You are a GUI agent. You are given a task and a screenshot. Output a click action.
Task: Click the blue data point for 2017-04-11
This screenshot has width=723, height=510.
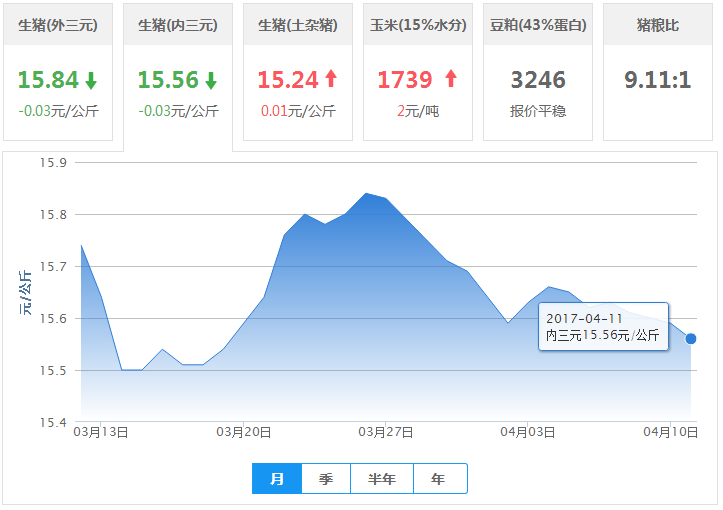tap(690, 339)
